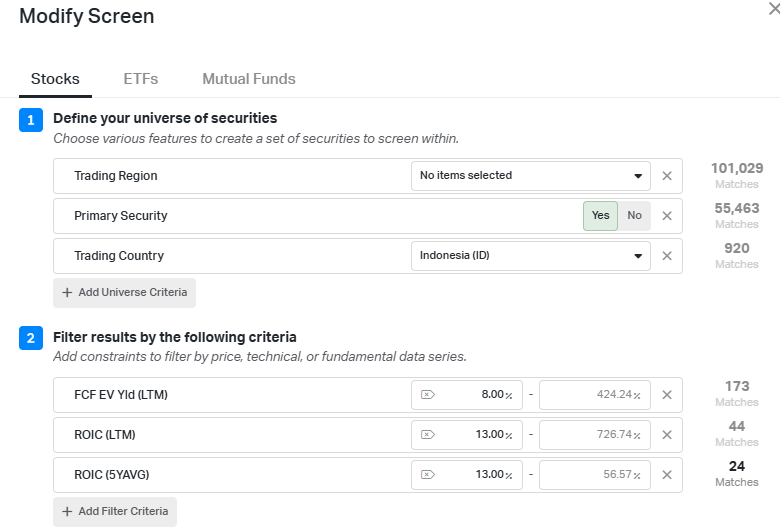780x532 pixels.
Task: Close the Modify Screen dialog
Action: [x=774, y=8]
